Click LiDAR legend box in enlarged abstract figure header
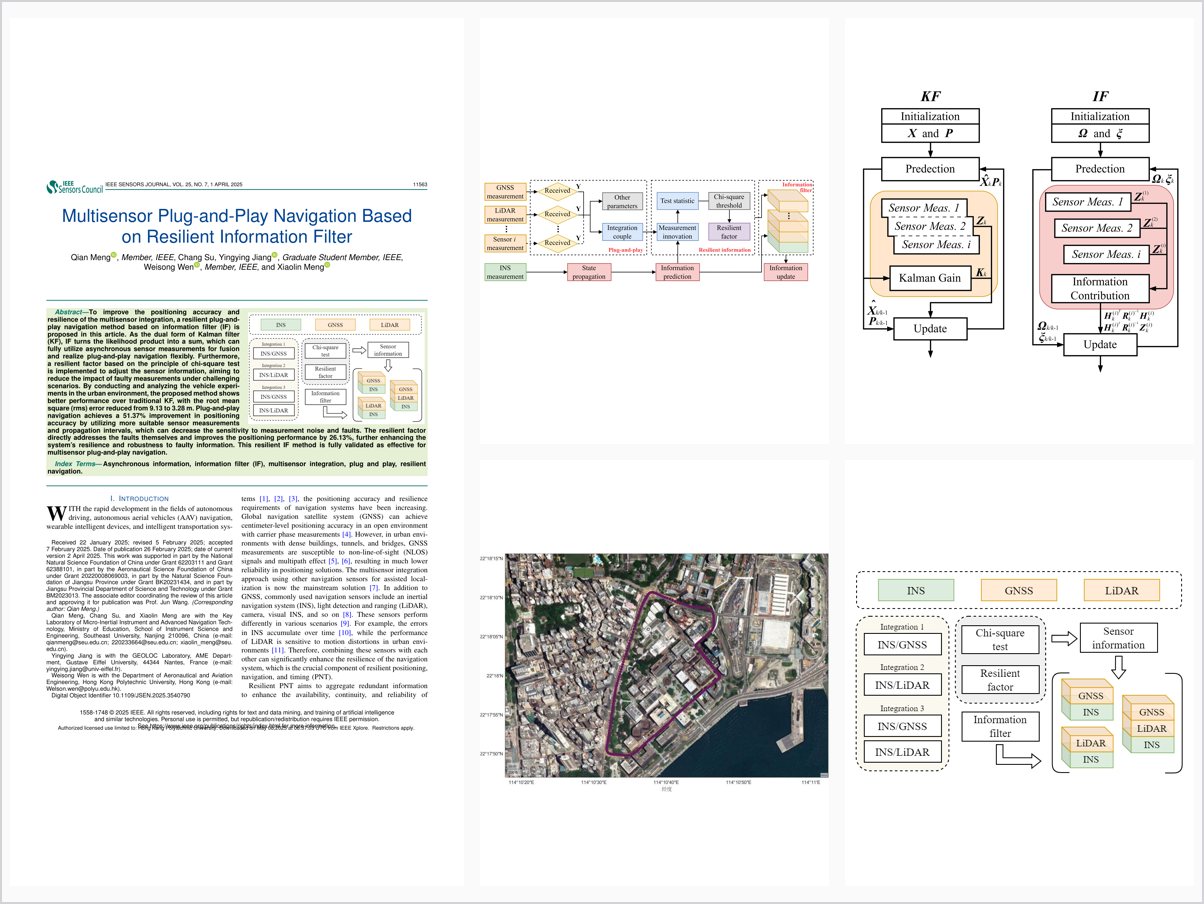This screenshot has height=904, width=1204. [x=1120, y=591]
